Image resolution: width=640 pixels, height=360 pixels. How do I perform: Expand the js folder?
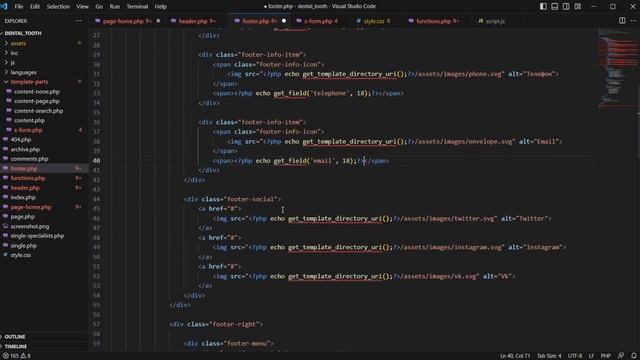44,62
